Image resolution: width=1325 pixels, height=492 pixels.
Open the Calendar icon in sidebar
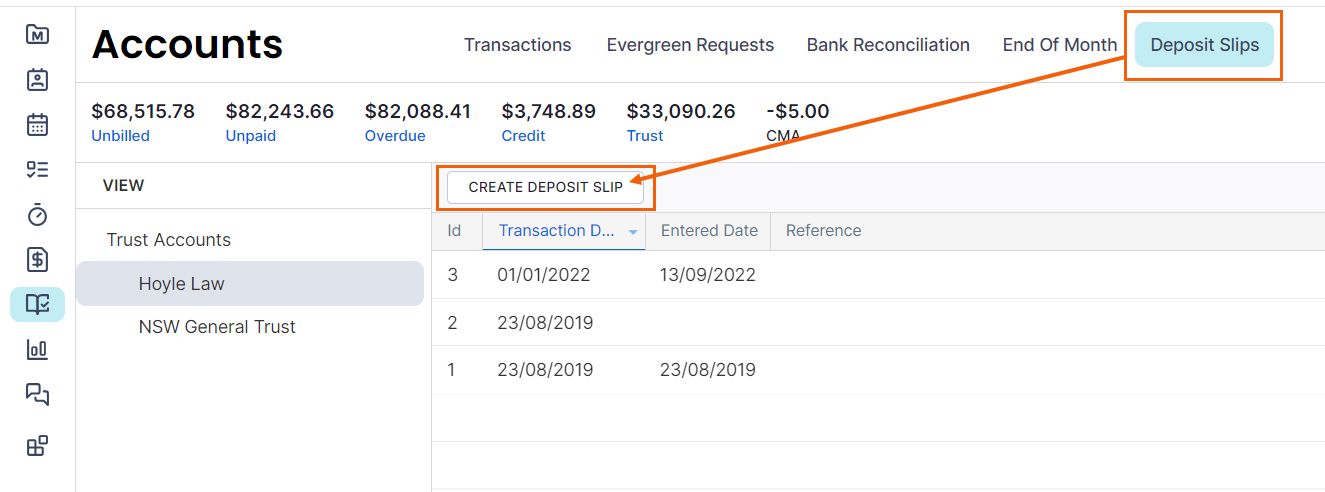(x=37, y=125)
